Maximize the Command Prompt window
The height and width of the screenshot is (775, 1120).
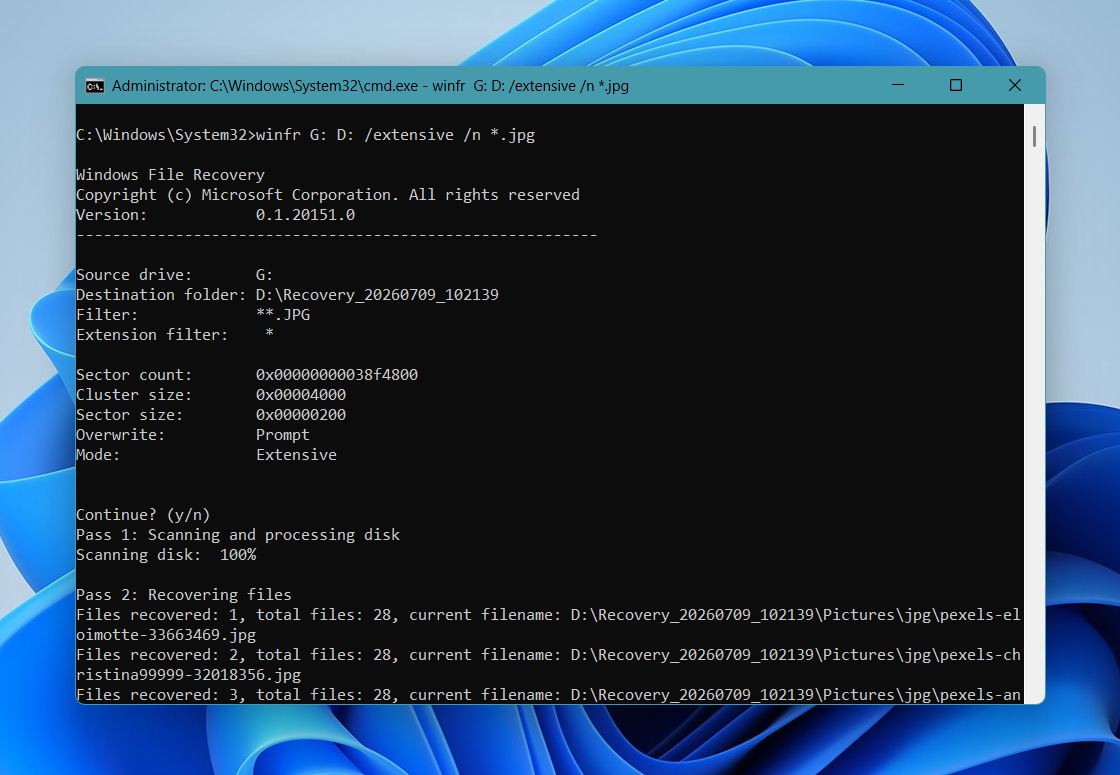[956, 85]
